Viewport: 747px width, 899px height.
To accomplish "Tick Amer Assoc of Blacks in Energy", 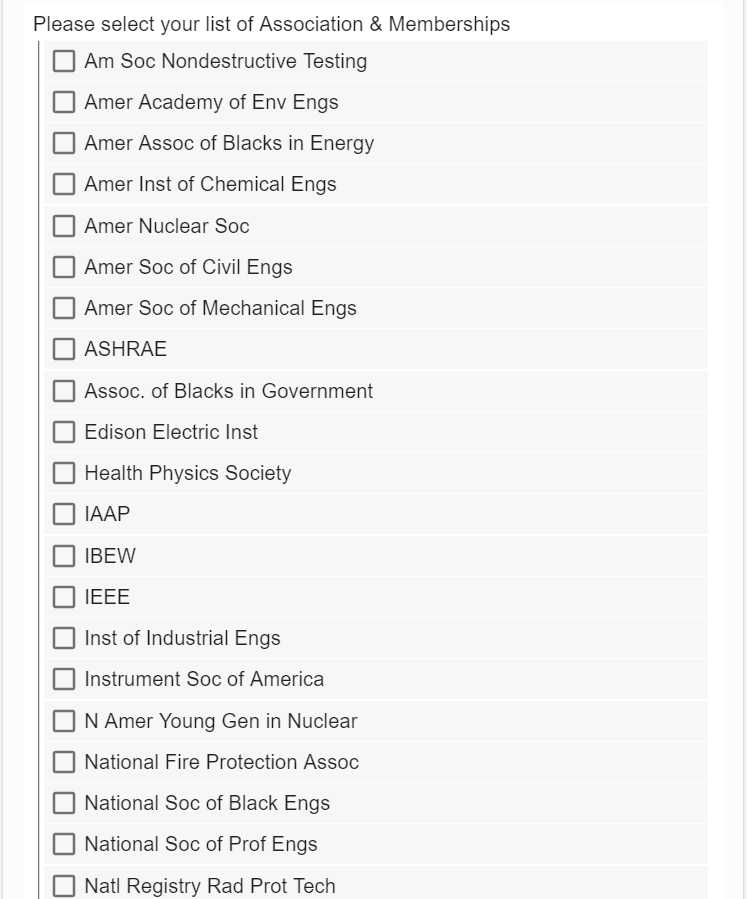I will pyautogui.click(x=64, y=143).
